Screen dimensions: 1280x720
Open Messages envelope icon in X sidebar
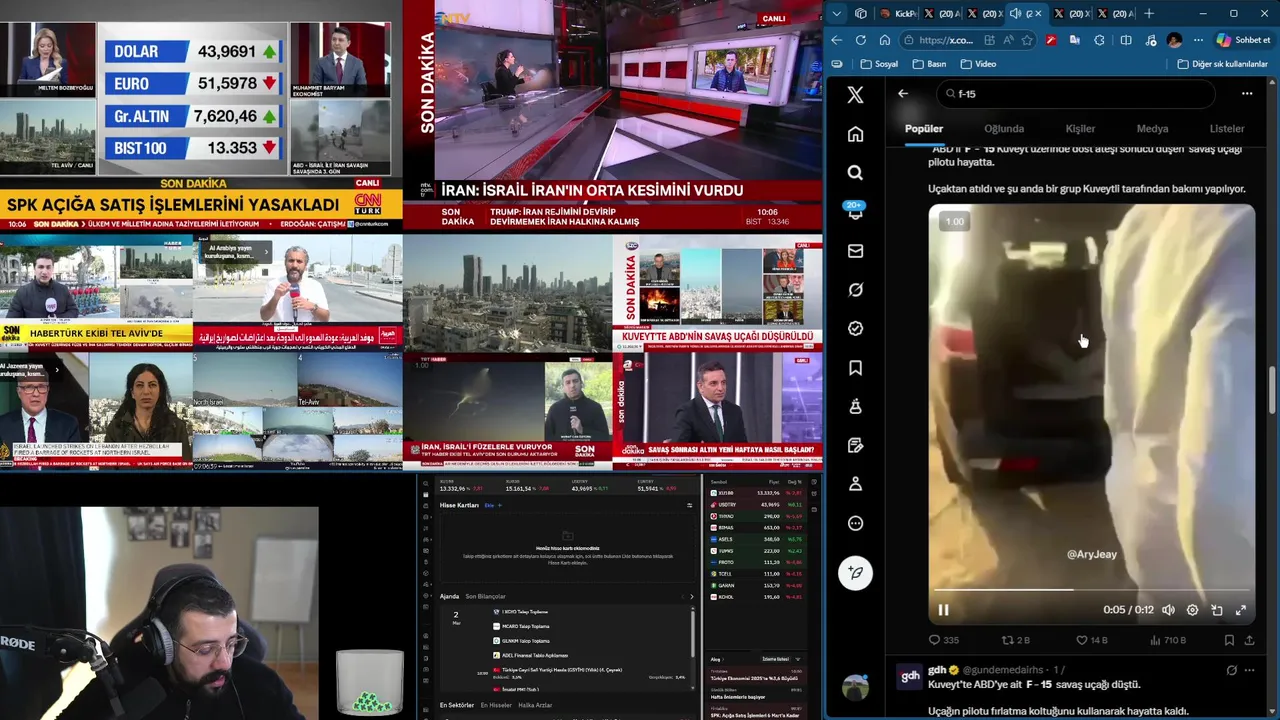[855, 251]
